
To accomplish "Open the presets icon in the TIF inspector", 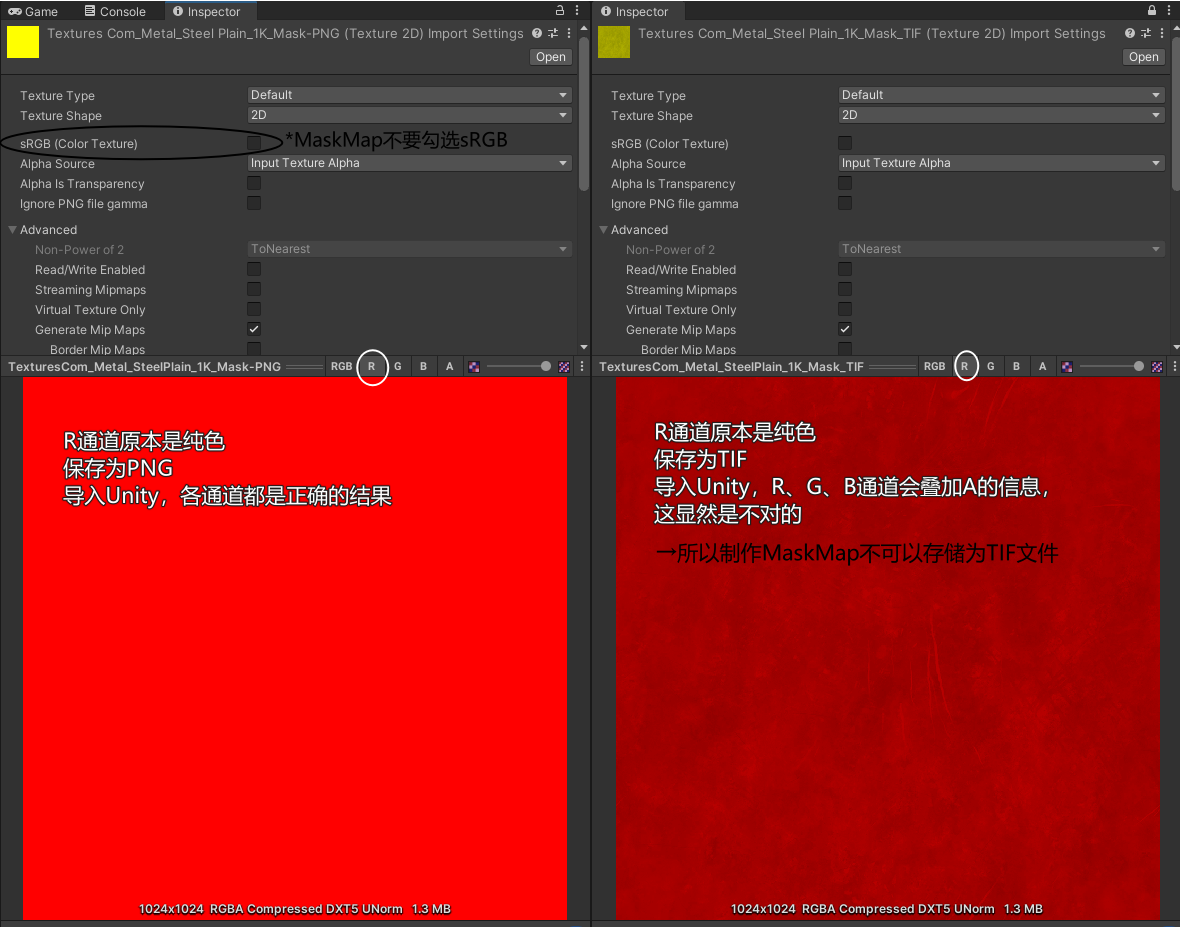I will click(x=1144, y=33).
